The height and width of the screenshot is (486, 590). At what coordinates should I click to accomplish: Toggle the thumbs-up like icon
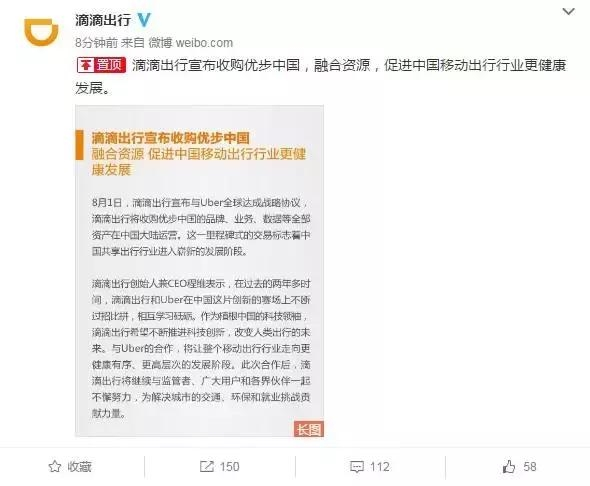[x=509, y=466]
